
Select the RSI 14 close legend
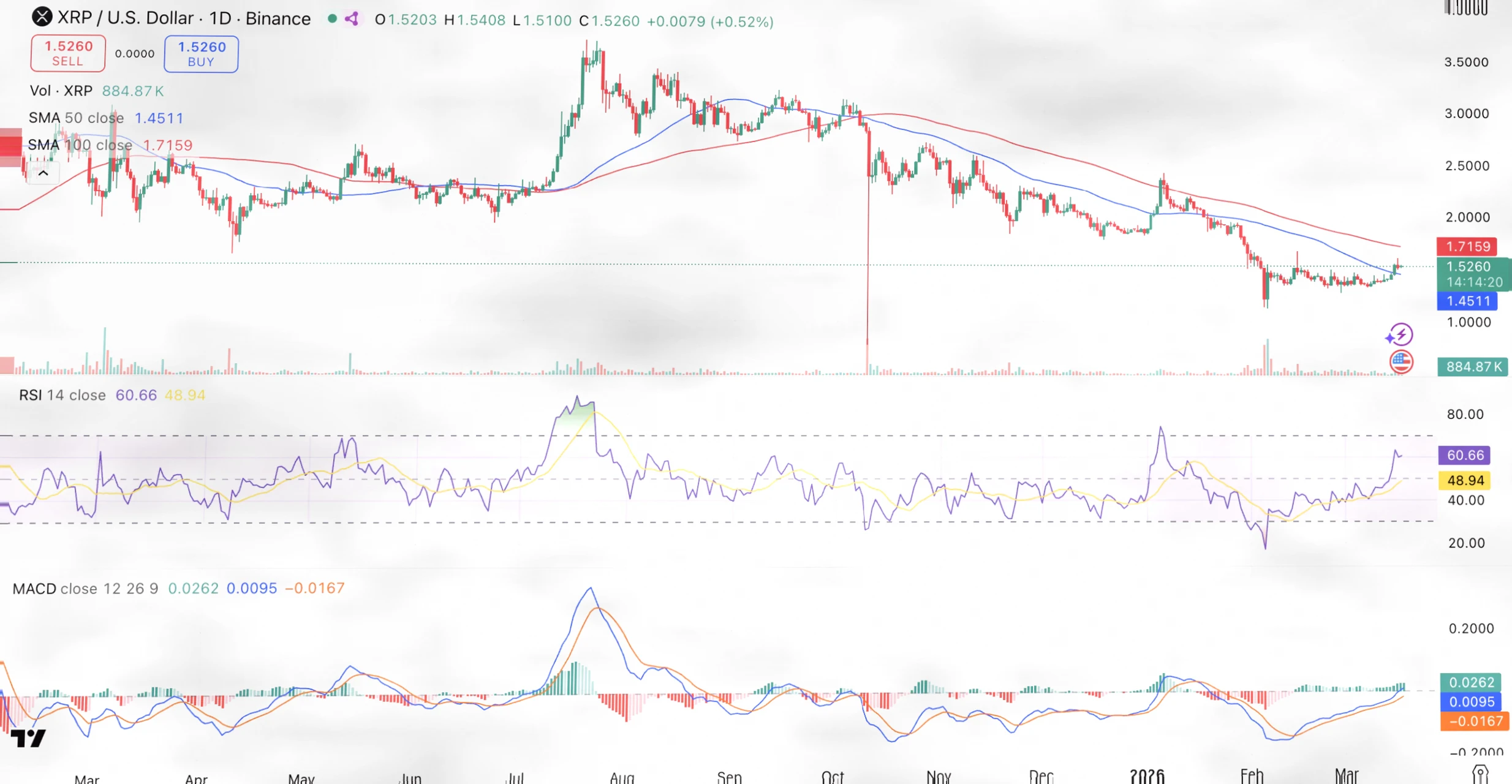pos(62,395)
